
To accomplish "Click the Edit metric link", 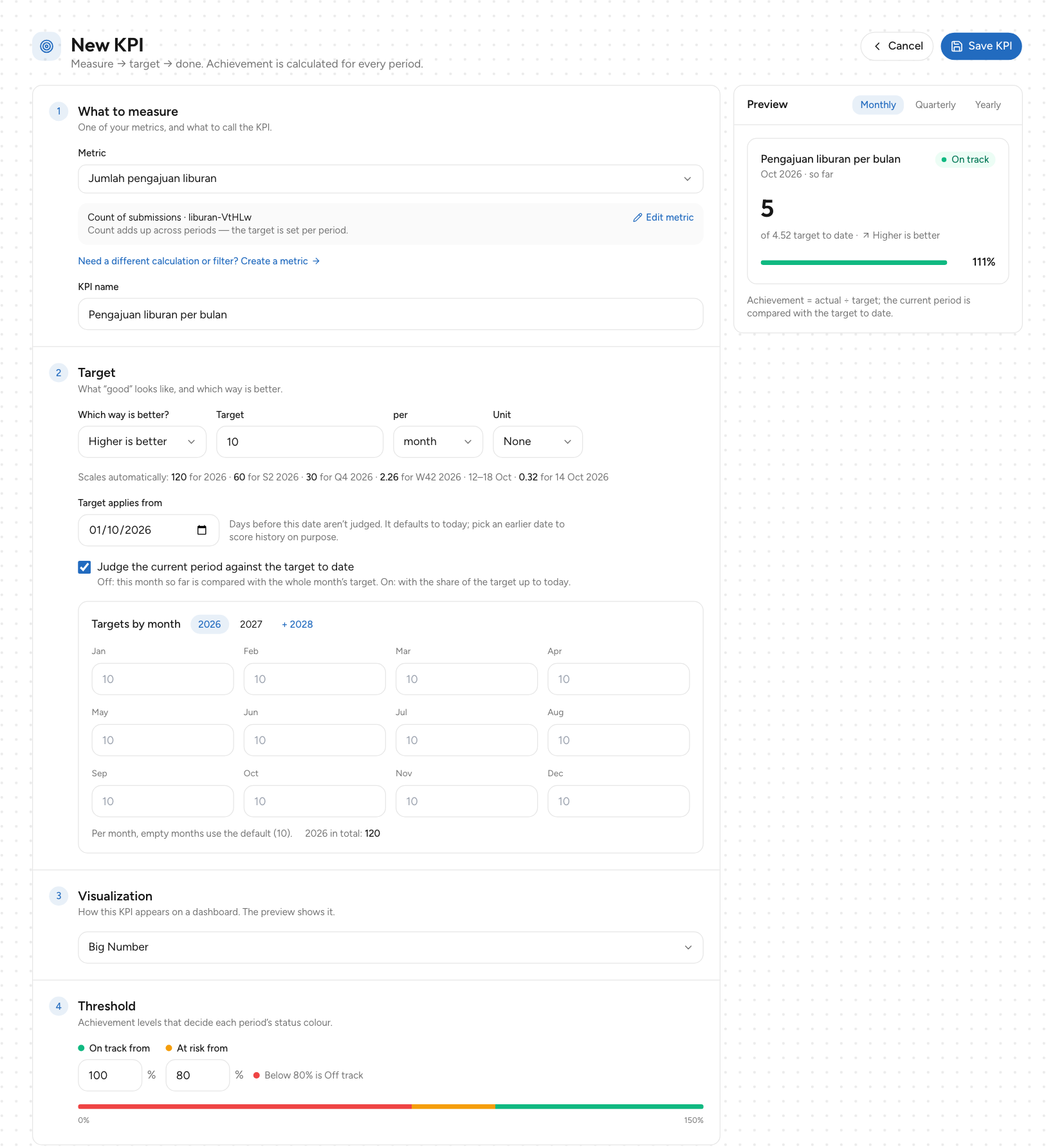I will click(x=663, y=217).
